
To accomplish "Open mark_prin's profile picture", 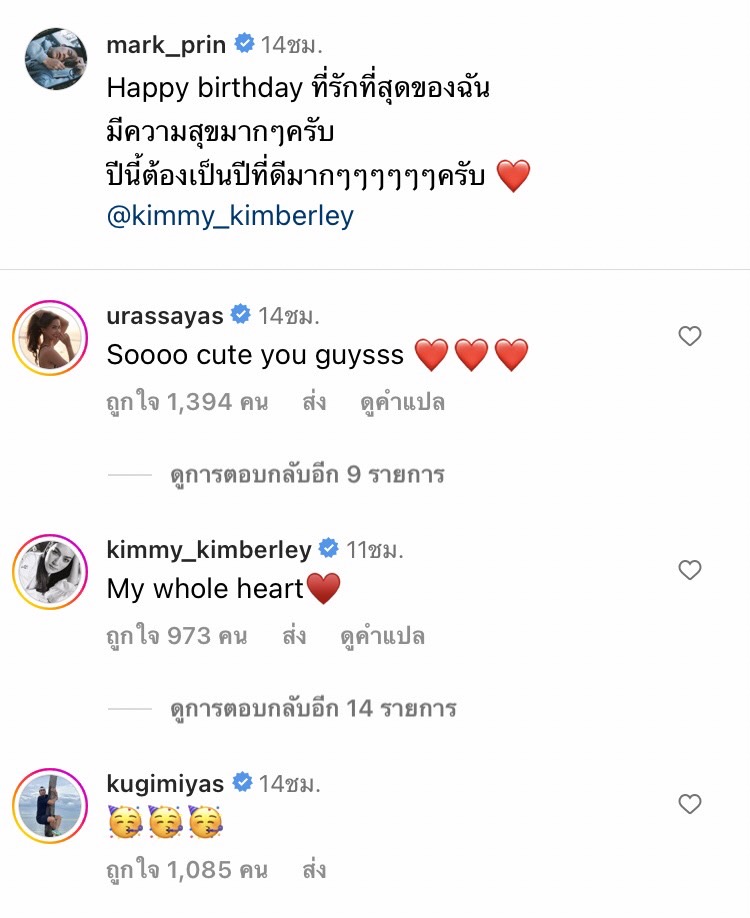I will 56,59.
